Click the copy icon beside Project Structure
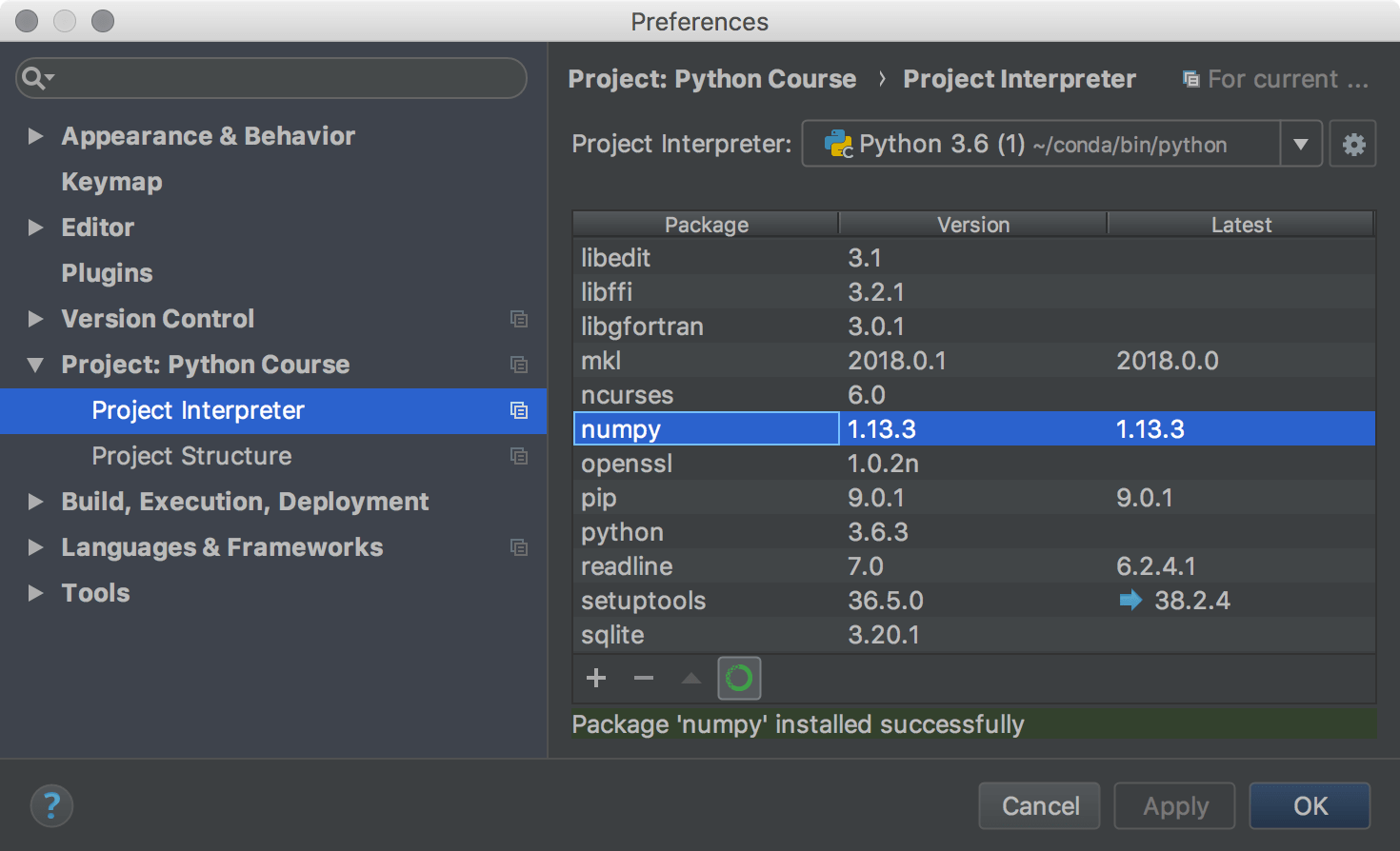The width and height of the screenshot is (1400, 851). pyautogui.click(x=519, y=456)
